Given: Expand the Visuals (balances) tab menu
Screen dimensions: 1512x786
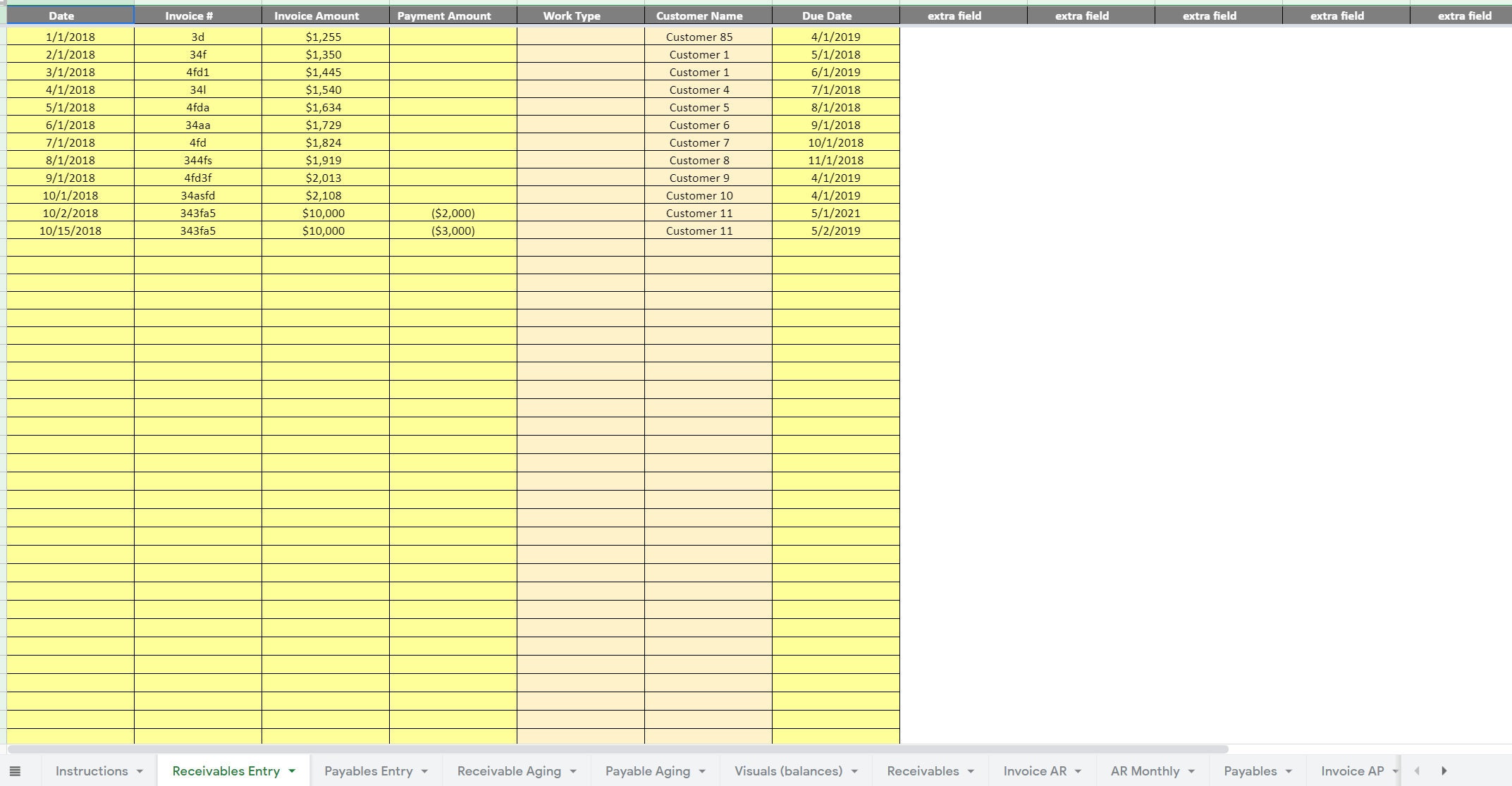Looking at the screenshot, I should tap(855, 771).
